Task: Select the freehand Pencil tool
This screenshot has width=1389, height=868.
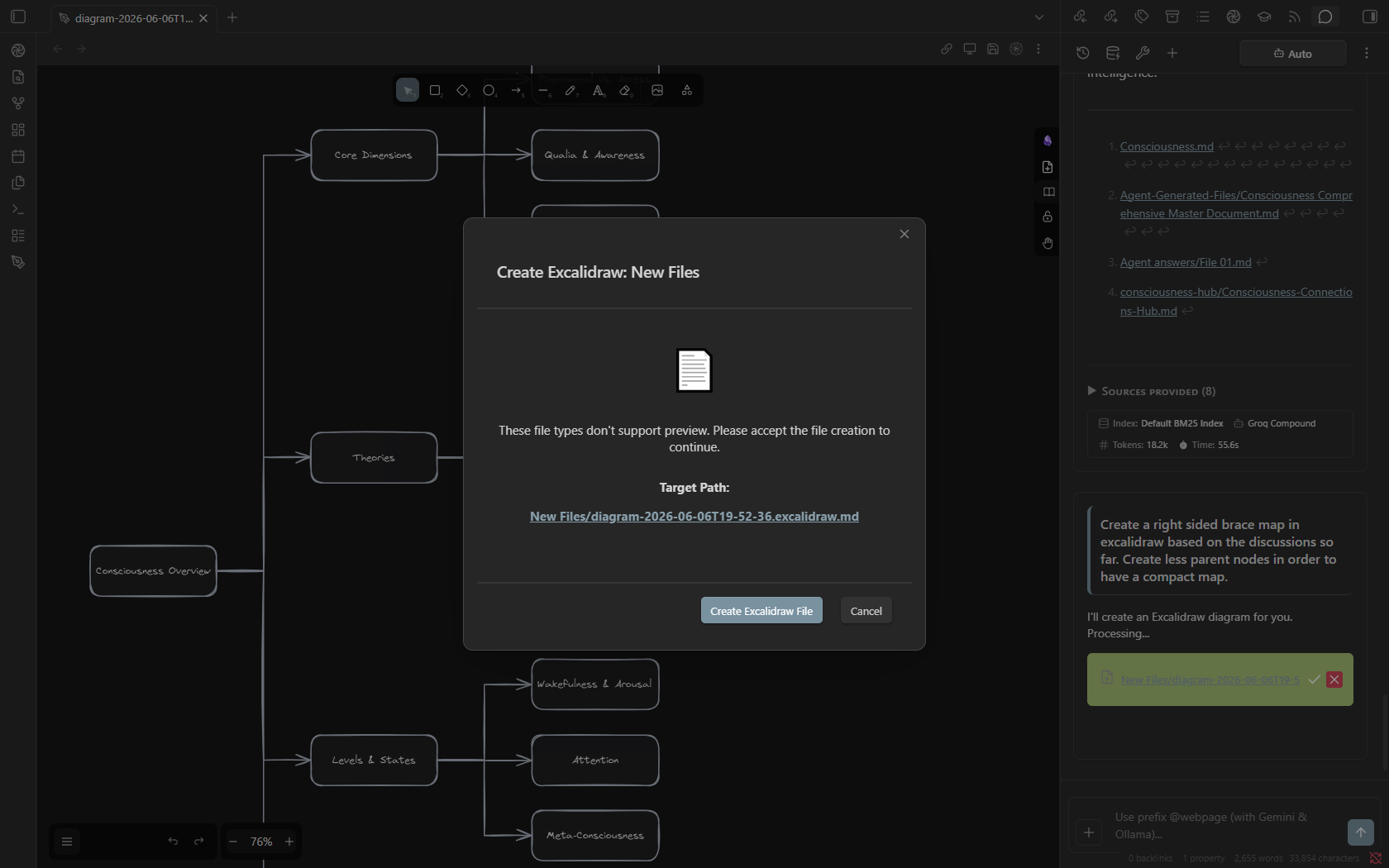Action: tap(570, 90)
